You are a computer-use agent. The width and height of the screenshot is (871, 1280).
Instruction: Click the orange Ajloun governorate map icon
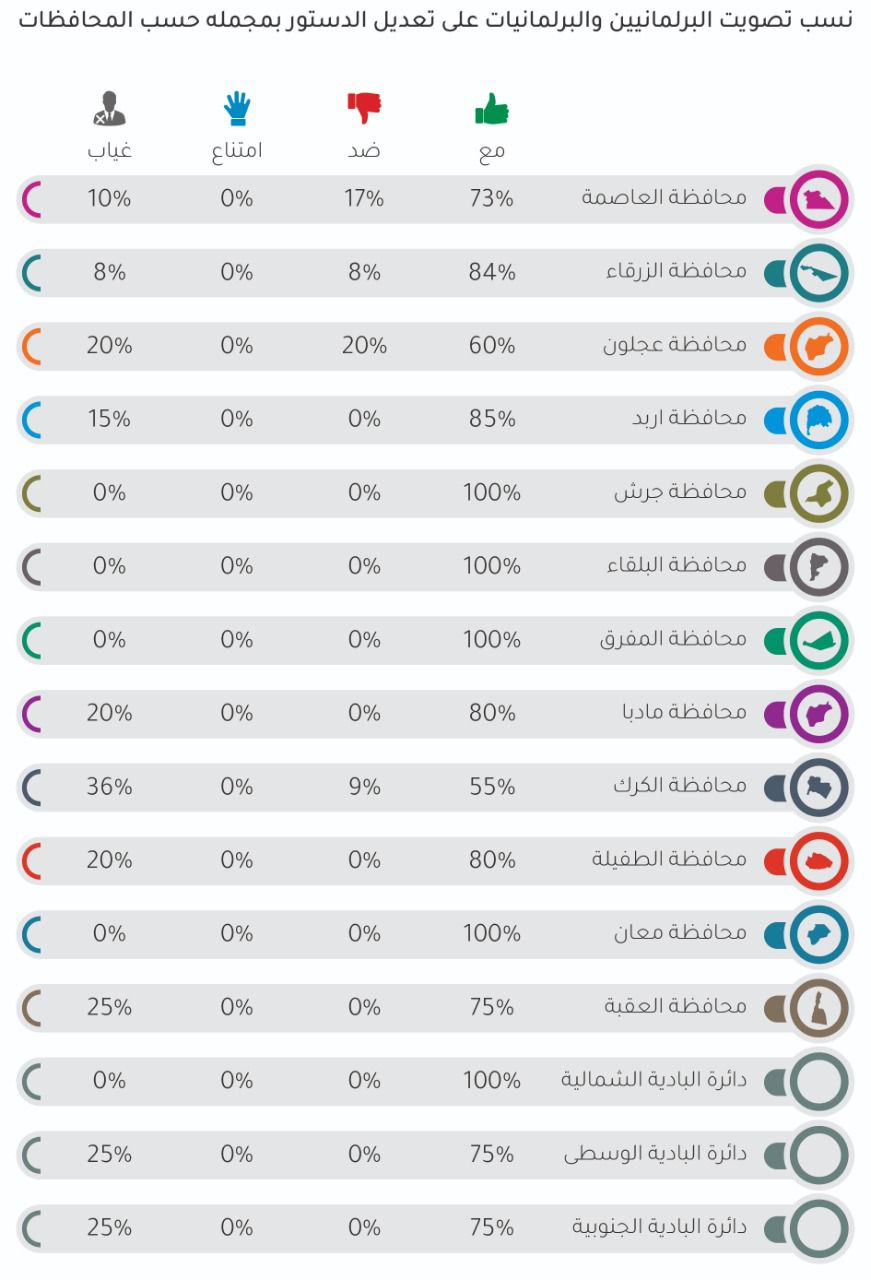point(819,347)
